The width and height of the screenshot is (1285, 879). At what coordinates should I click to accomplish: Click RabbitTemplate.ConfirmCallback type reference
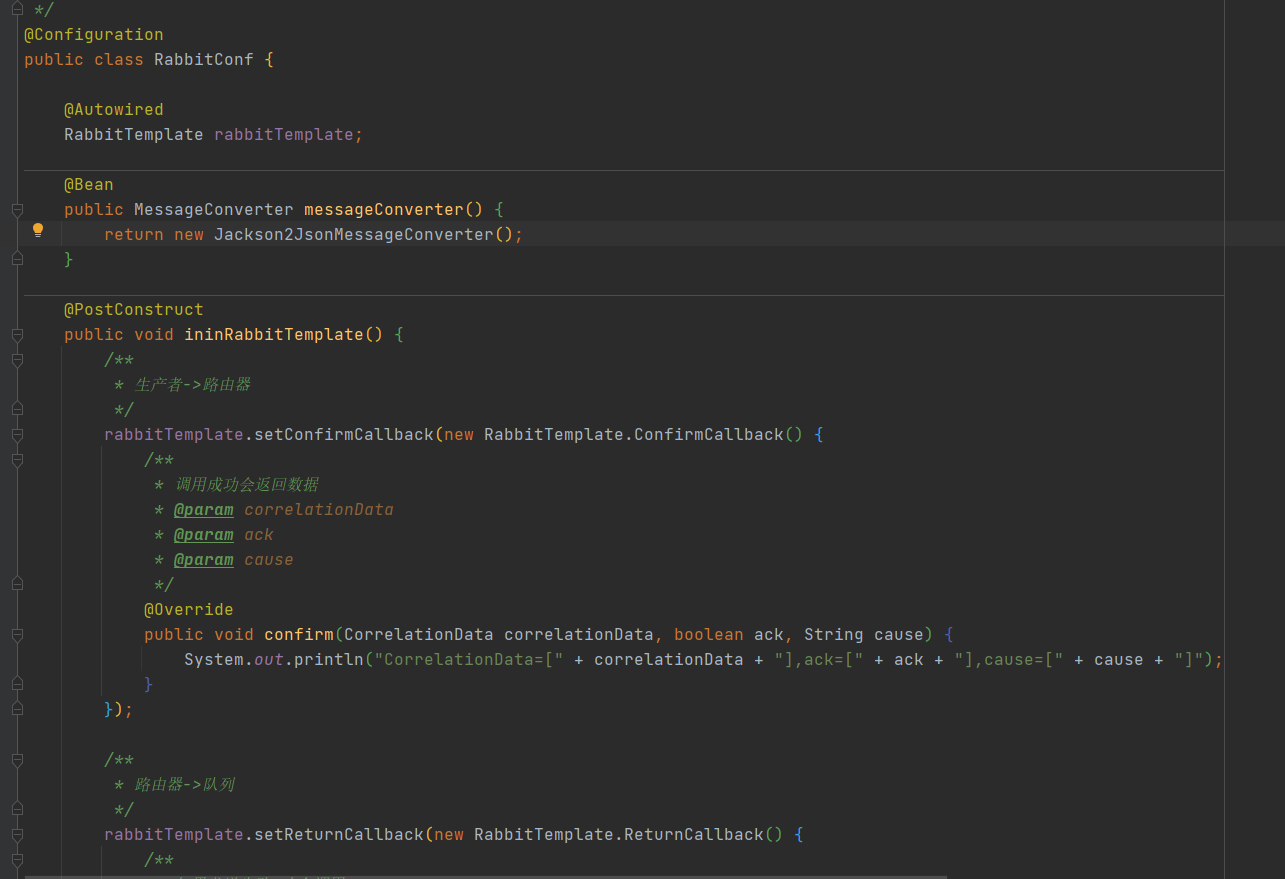coord(634,435)
